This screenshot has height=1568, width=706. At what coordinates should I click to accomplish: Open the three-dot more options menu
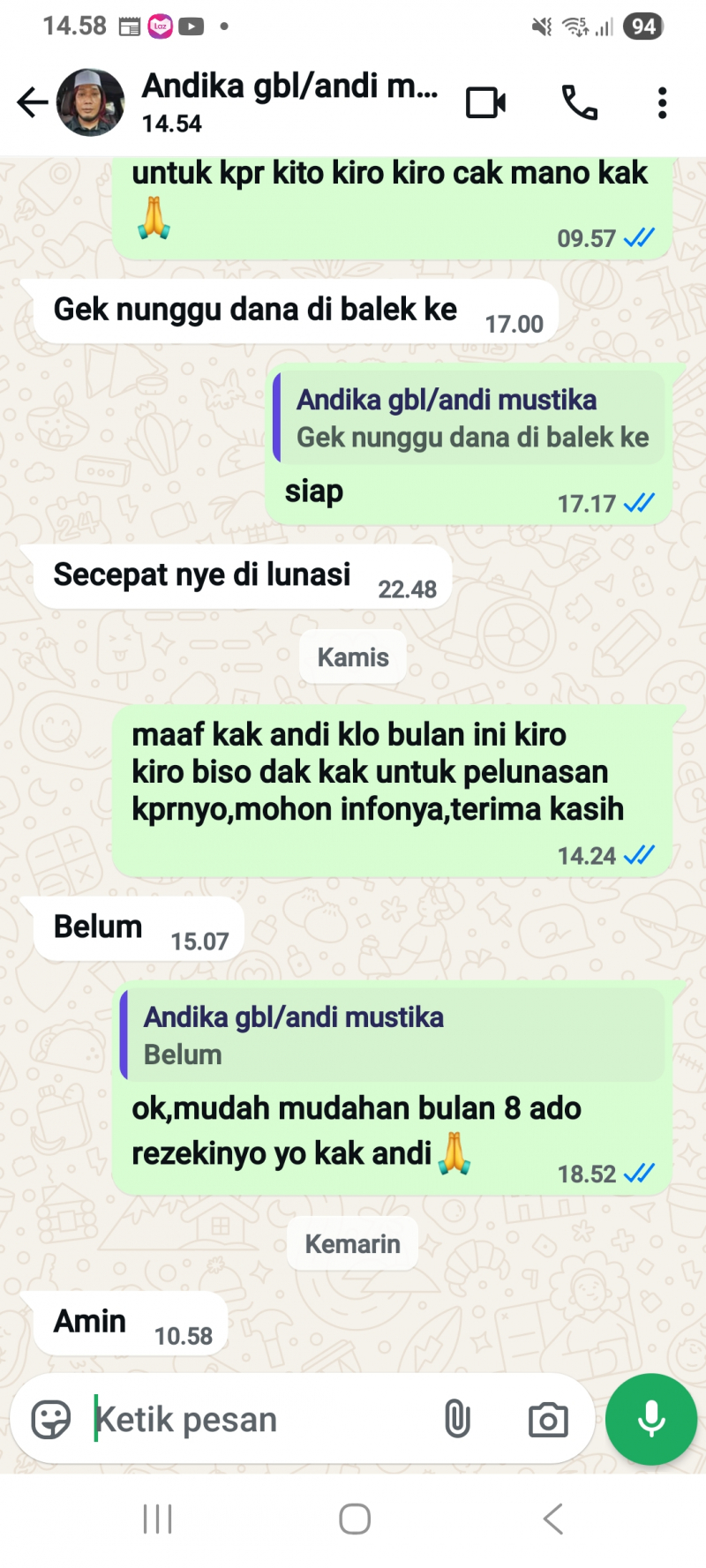pyautogui.click(x=662, y=103)
